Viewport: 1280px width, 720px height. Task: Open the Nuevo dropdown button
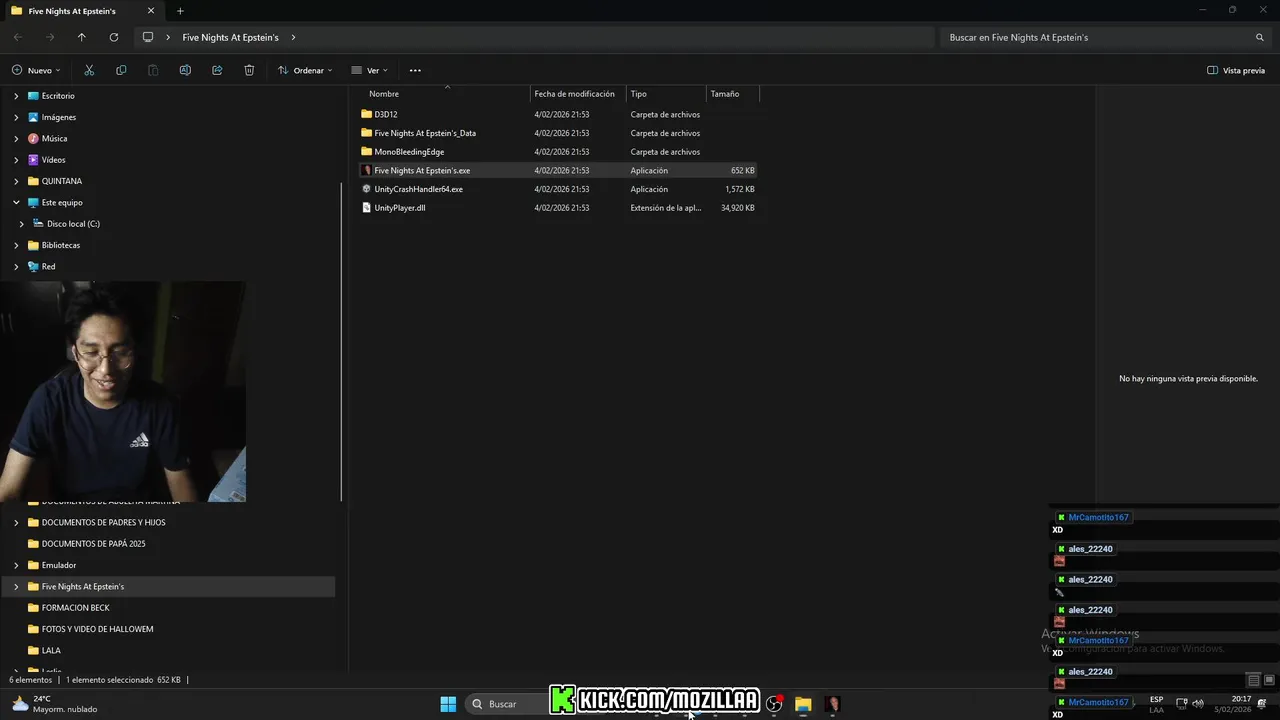click(36, 70)
